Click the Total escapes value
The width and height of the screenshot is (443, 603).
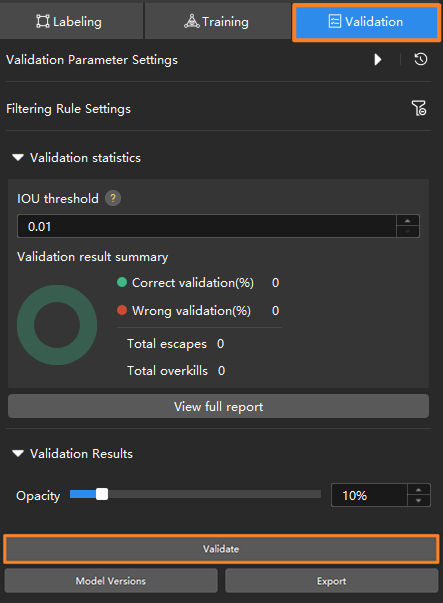coord(220,343)
